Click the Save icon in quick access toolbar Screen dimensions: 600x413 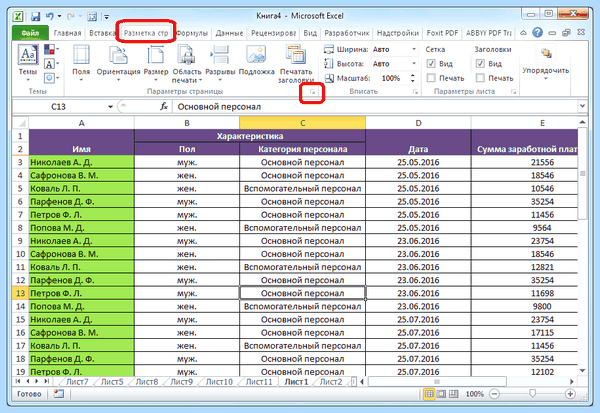[x=36, y=16]
